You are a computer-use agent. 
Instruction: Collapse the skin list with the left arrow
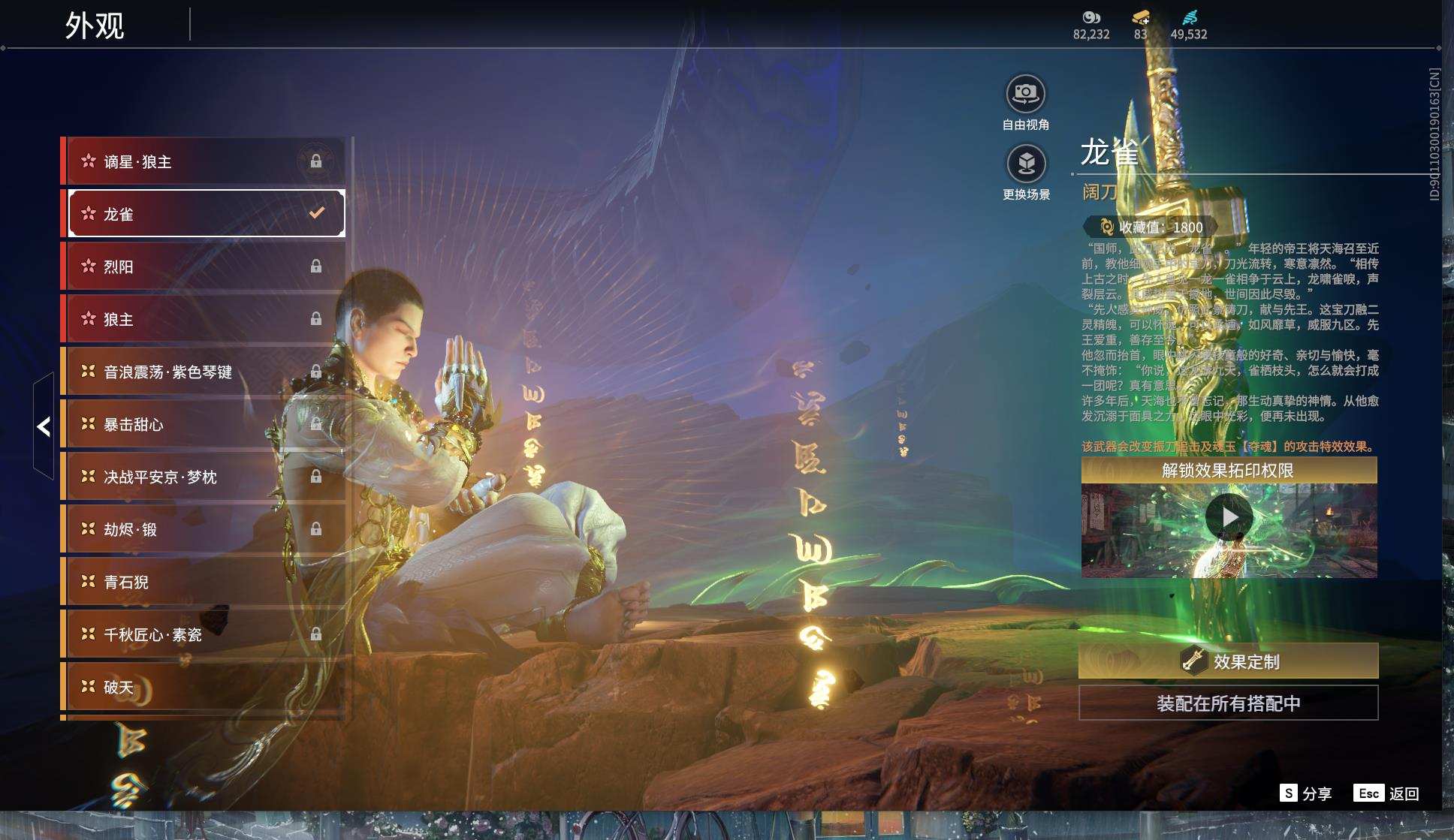click(44, 426)
